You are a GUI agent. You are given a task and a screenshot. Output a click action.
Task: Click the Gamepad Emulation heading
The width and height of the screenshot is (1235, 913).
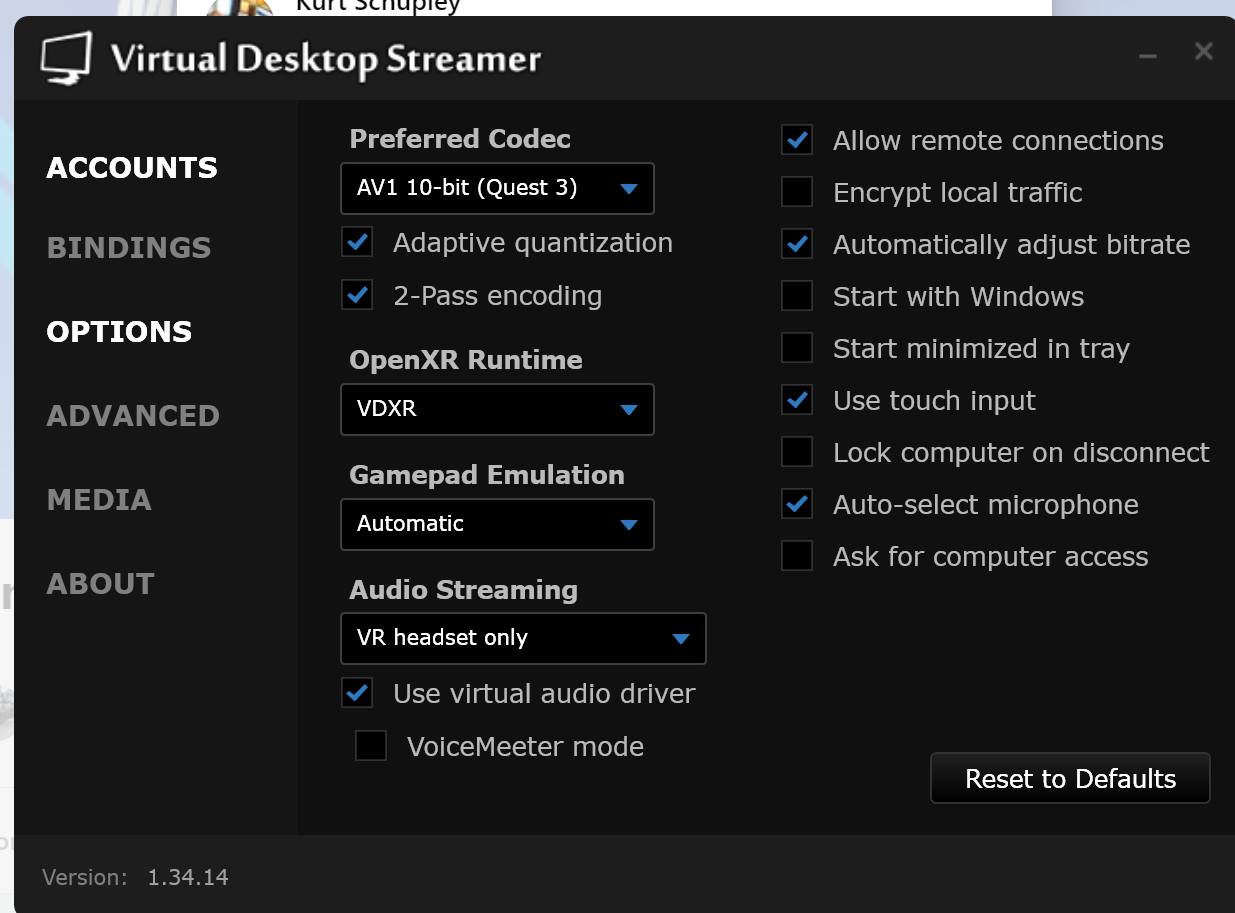pyautogui.click(x=487, y=475)
